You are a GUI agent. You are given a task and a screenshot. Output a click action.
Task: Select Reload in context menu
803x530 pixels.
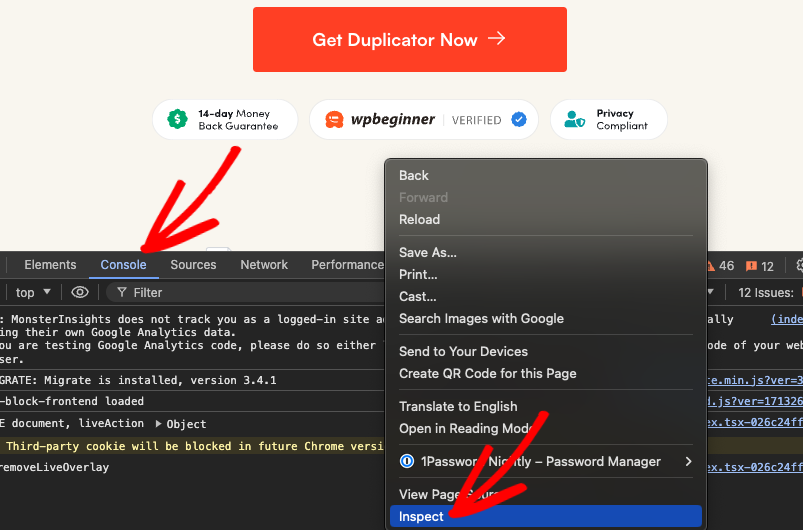546,220
